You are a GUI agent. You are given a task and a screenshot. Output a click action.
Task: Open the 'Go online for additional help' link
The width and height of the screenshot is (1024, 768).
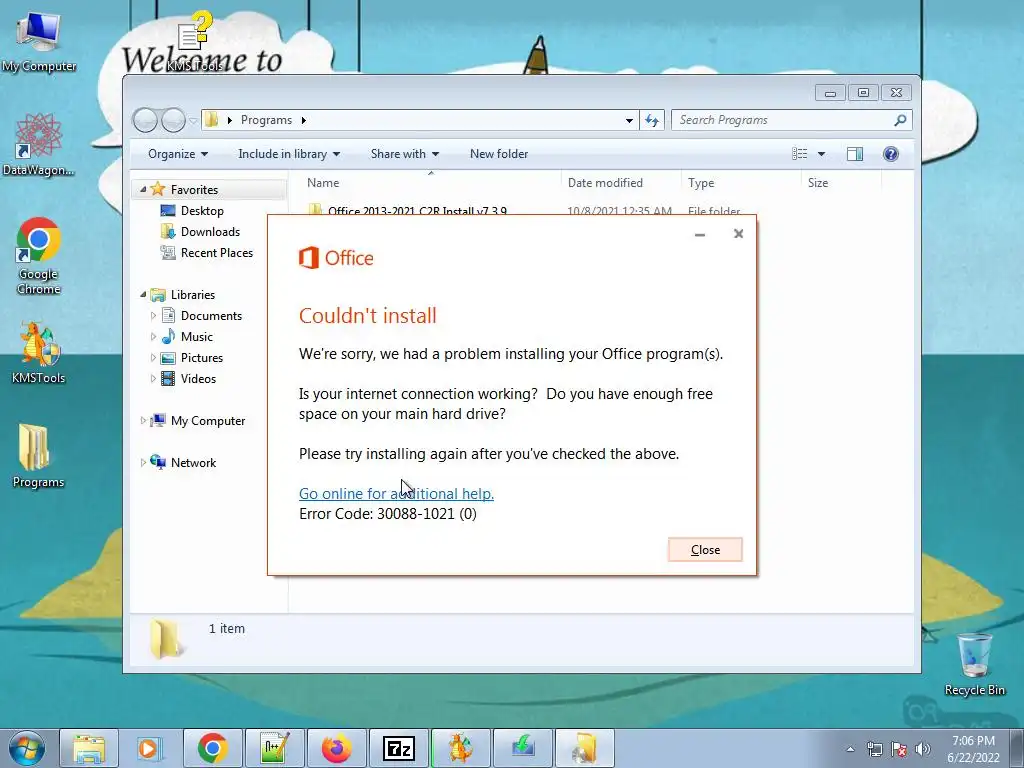click(396, 494)
